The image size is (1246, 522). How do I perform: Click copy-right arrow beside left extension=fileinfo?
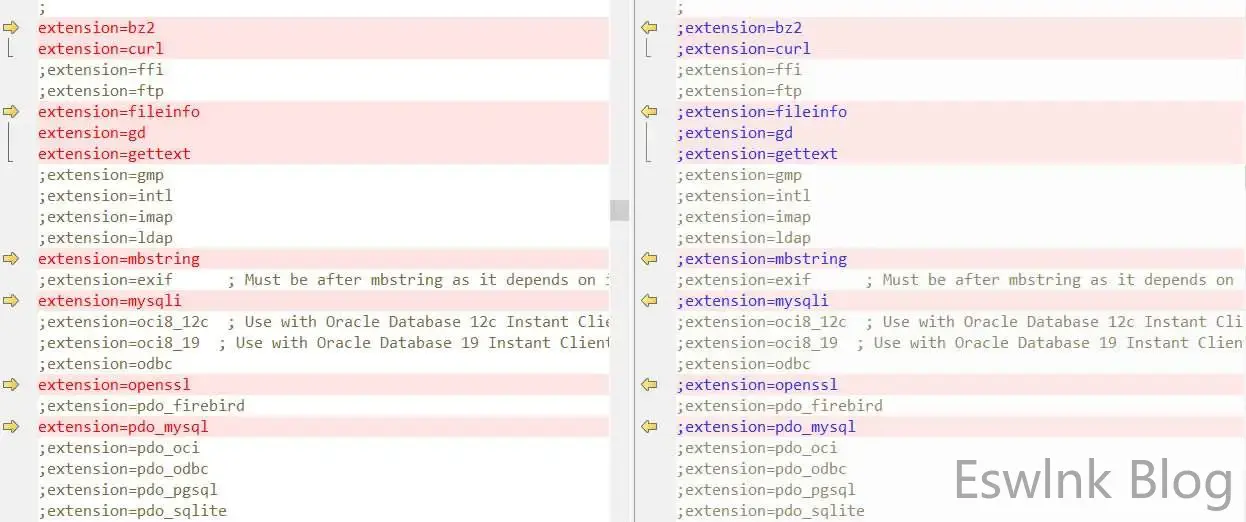pyautogui.click(x=11, y=112)
